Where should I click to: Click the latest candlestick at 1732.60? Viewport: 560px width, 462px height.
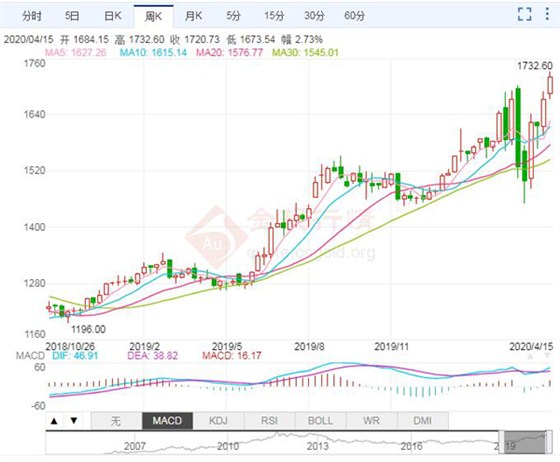pos(550,85)
